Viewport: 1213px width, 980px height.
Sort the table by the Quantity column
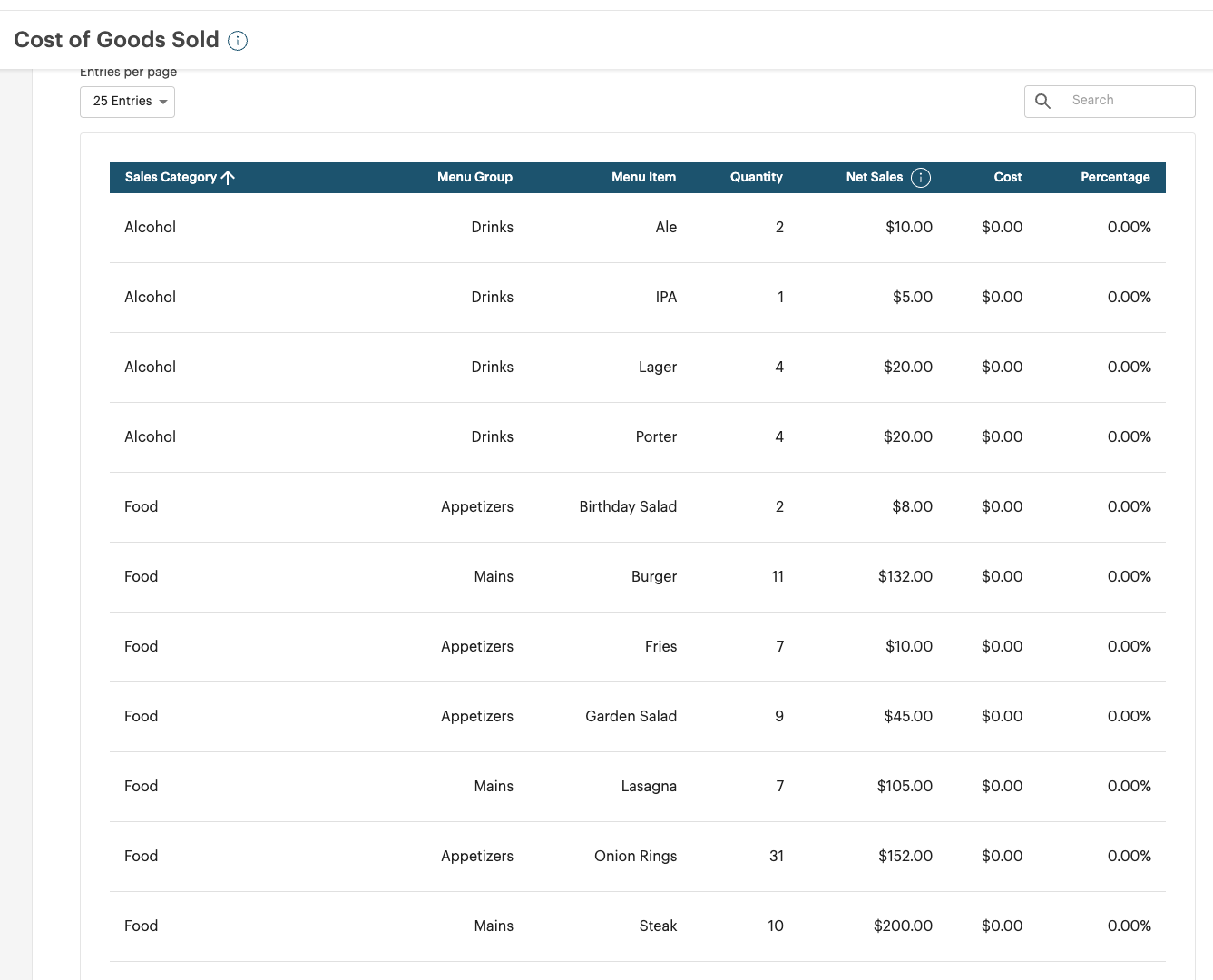756,177
